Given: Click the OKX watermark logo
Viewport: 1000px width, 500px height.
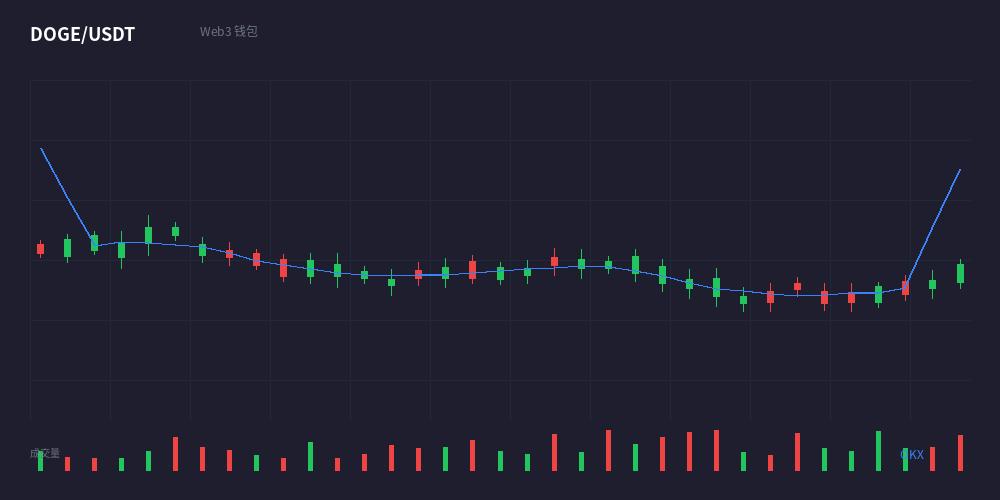Looking at the screenshot, I should 911,455.
